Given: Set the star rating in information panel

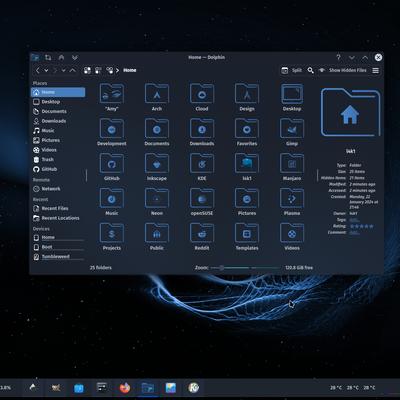Looking at the screenshot, I should pos(361,226).
